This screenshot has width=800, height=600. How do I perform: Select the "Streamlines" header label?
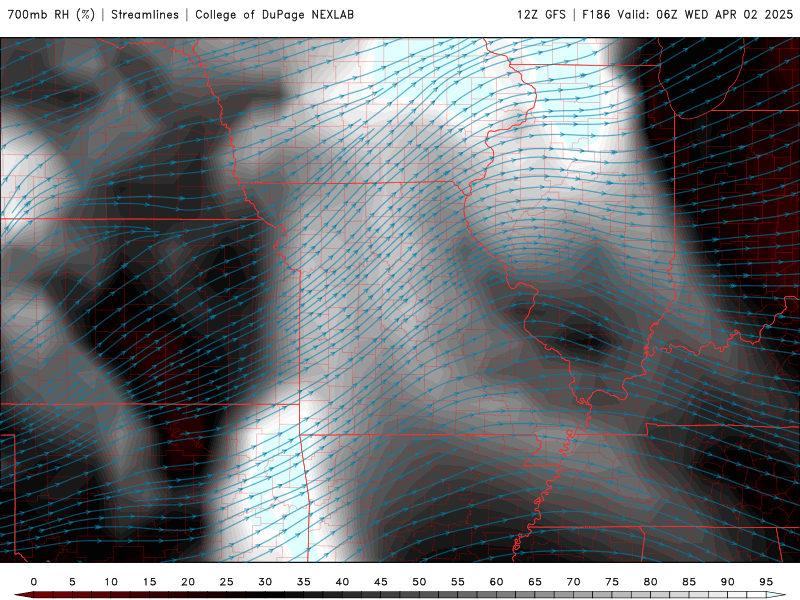click(x=145, y=15)
